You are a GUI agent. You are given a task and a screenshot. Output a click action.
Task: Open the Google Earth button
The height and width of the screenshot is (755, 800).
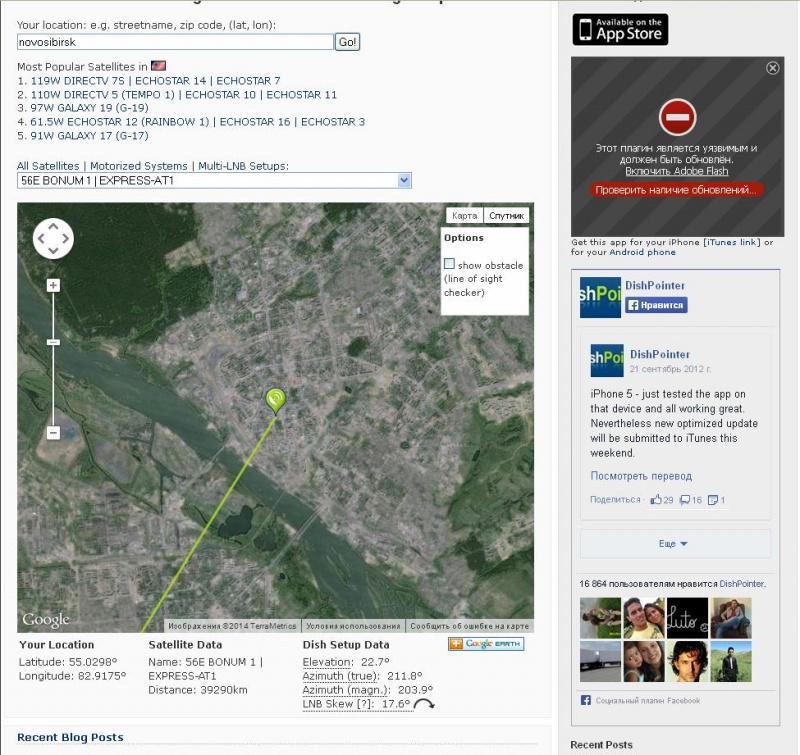click(486, 644)
